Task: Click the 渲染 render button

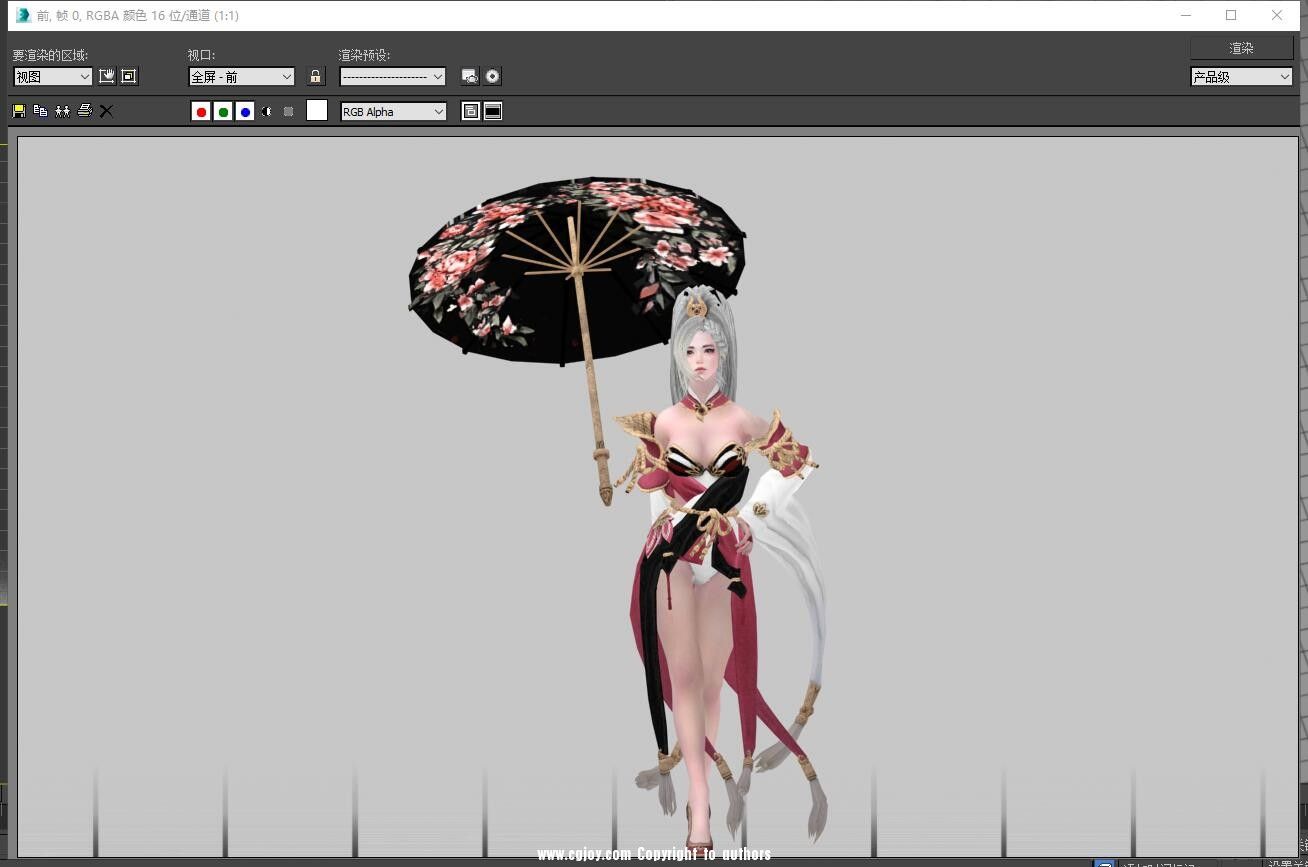Action: [1241, 48]
